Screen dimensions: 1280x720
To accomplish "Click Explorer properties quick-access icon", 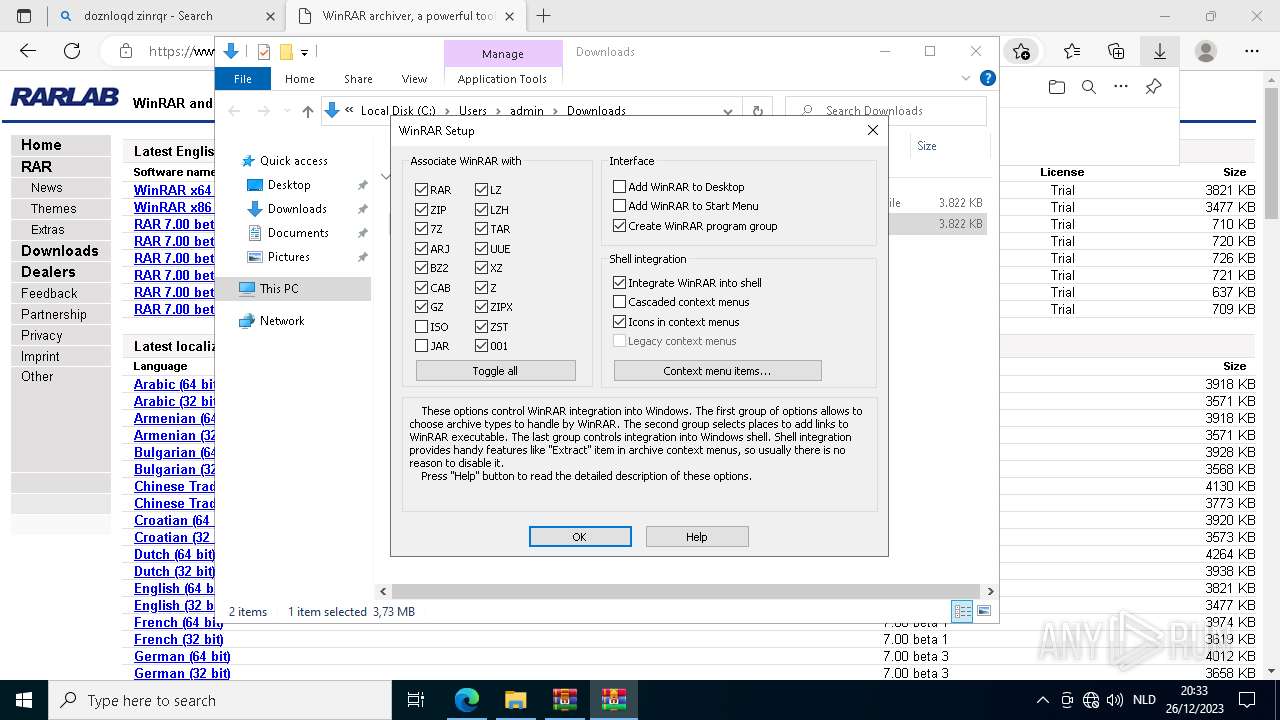I will point(264,52).
